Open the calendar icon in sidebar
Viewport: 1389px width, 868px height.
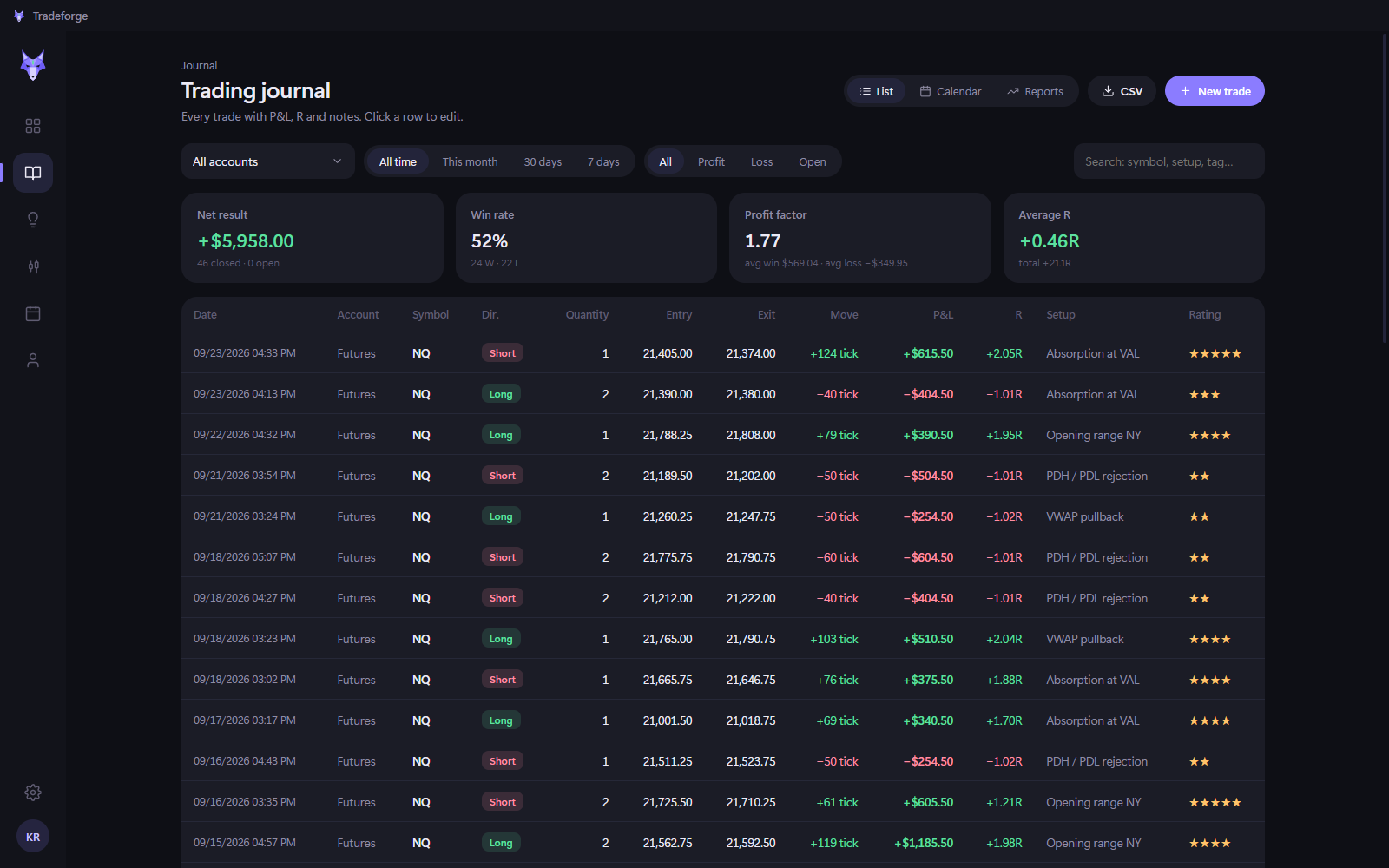click(33, 313)
